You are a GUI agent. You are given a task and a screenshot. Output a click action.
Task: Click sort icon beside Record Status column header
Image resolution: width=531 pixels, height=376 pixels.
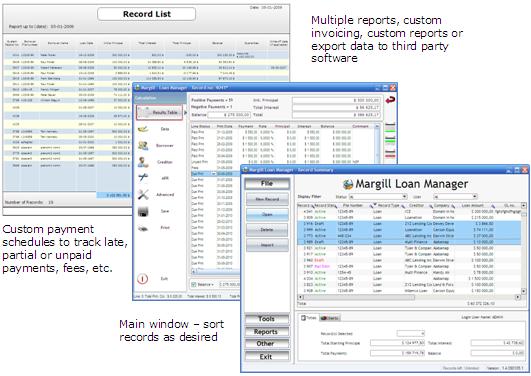[x=337, y=206]
